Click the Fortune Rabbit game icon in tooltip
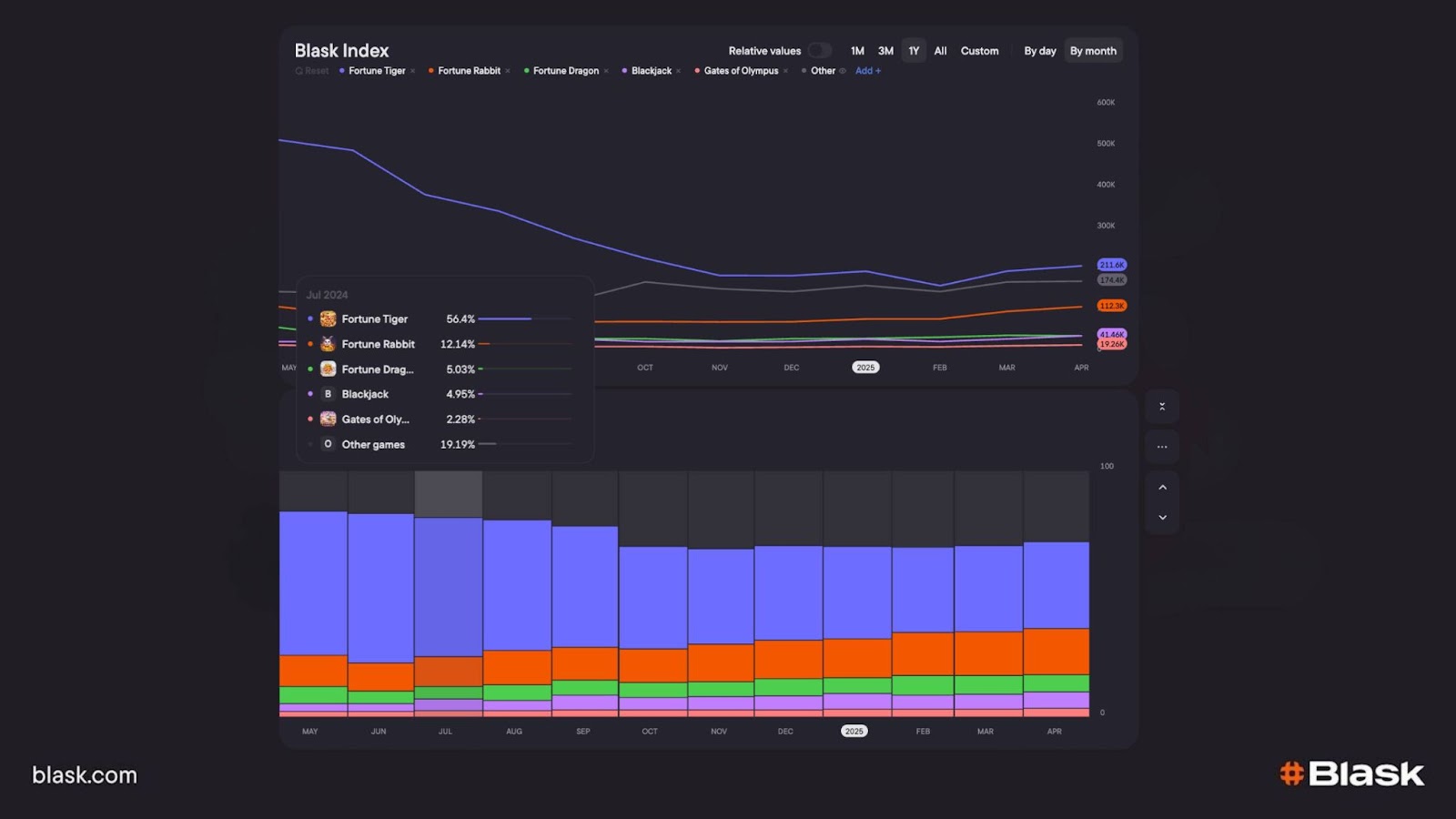Image resolution: width=1456 pixels, height=819 pixels. 329,344
